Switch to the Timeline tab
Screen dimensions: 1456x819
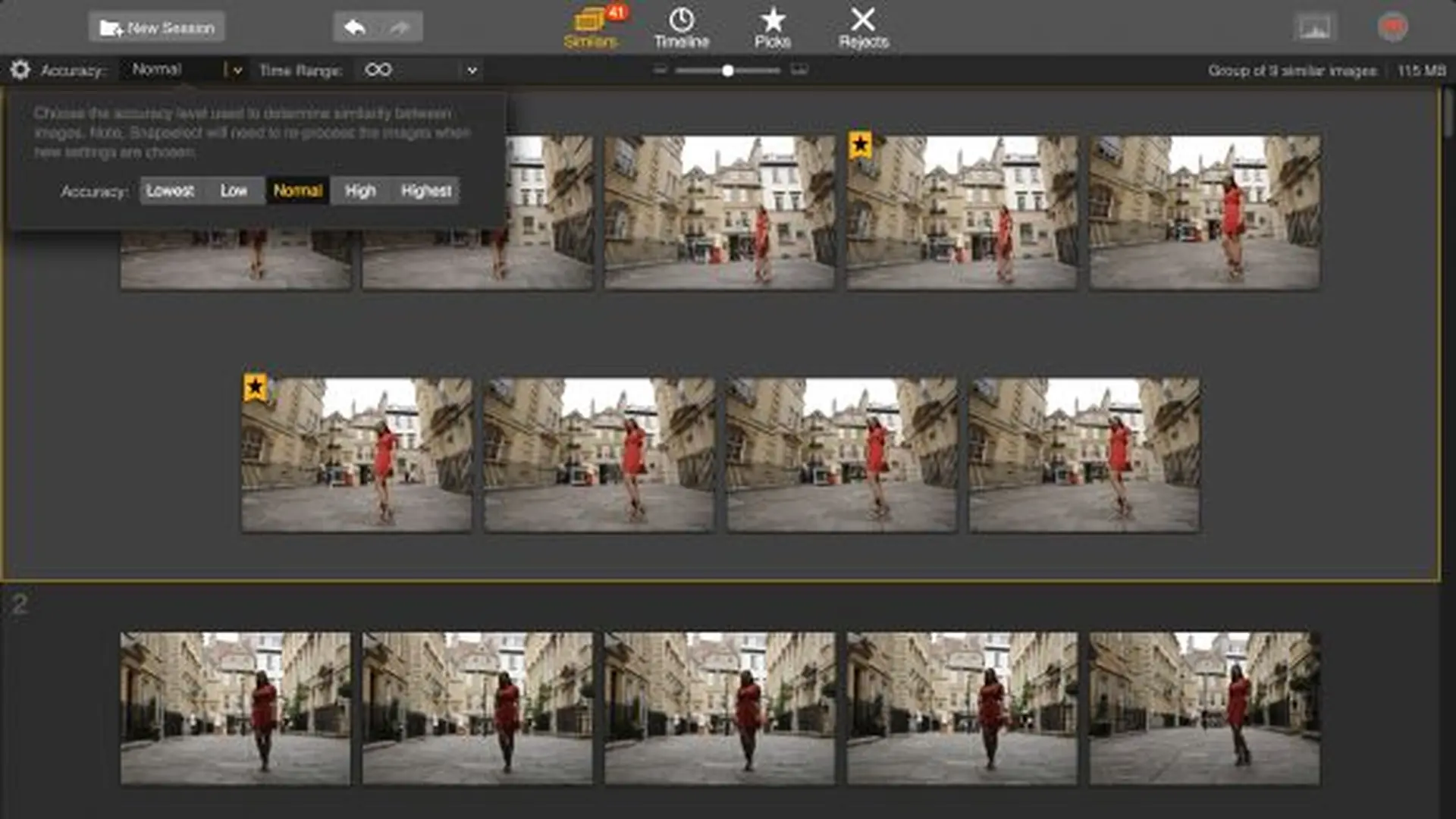pyautogui.click(x=681, y=28)
